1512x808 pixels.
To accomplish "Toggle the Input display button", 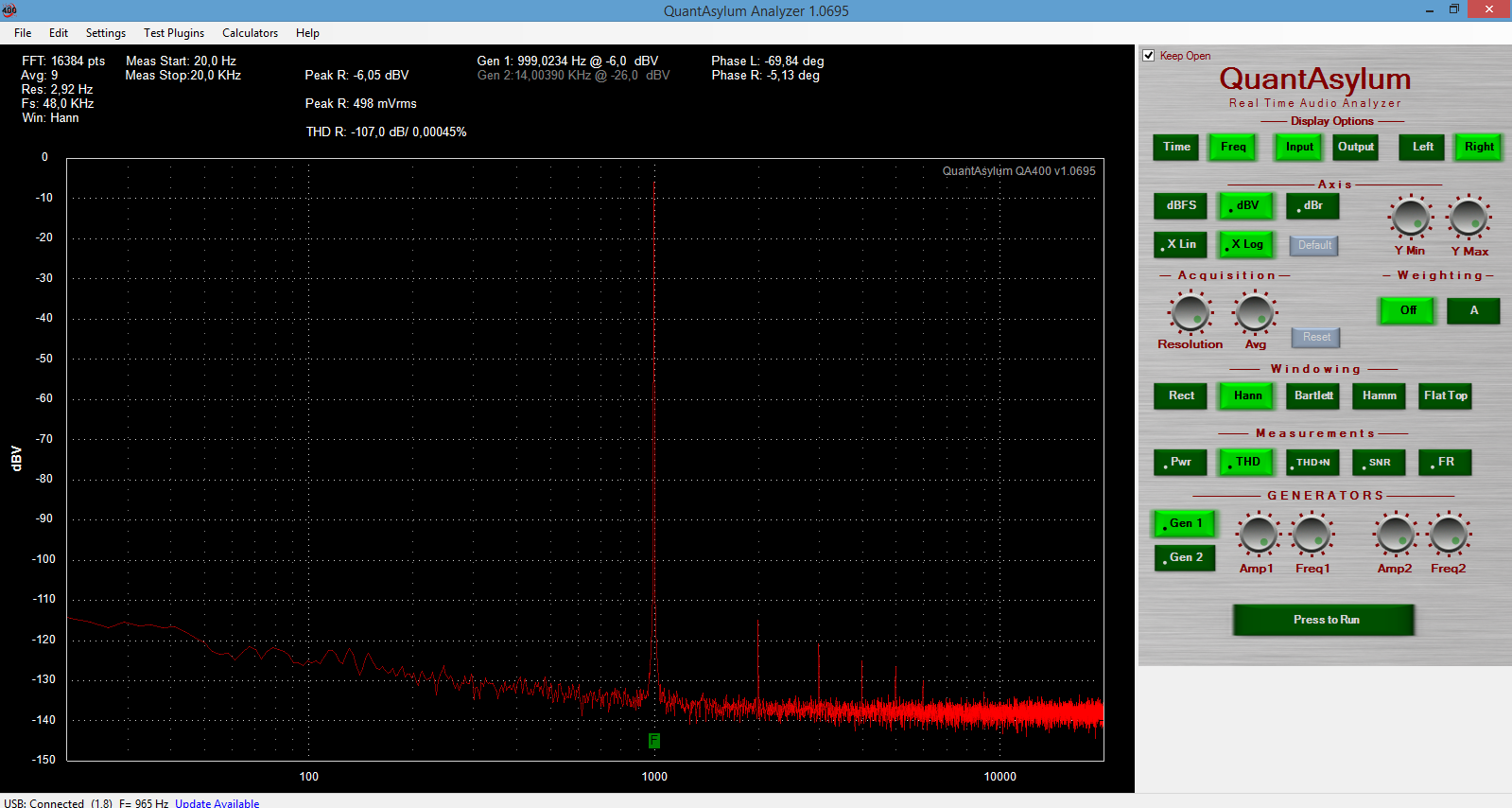I will (1299, 147).
